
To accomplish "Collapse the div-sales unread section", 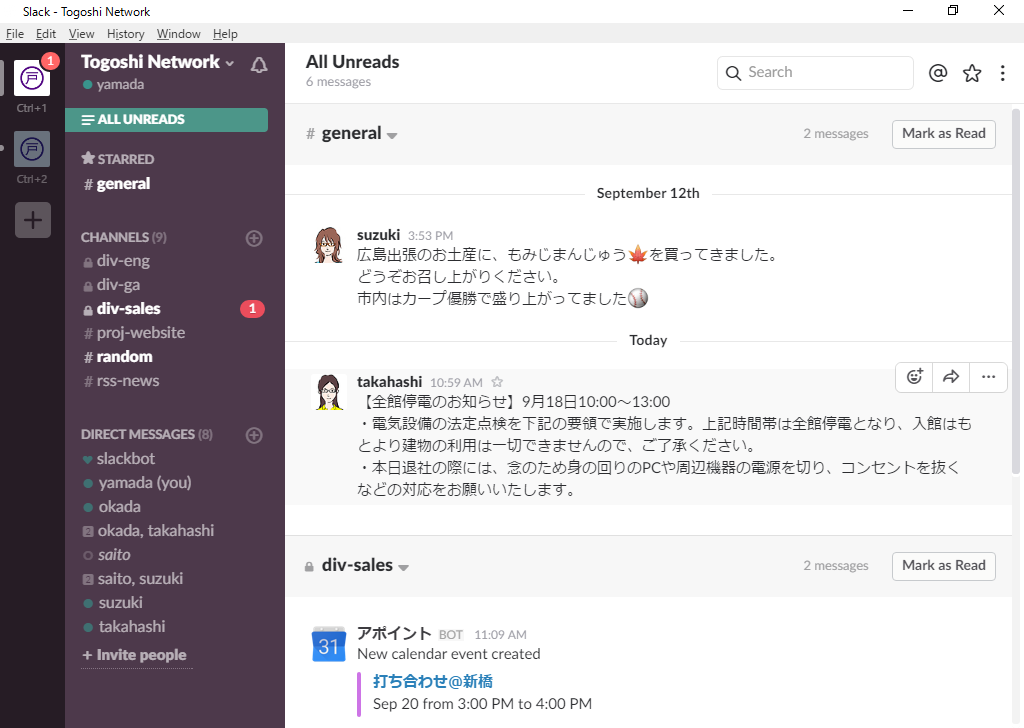I will 404,567.
